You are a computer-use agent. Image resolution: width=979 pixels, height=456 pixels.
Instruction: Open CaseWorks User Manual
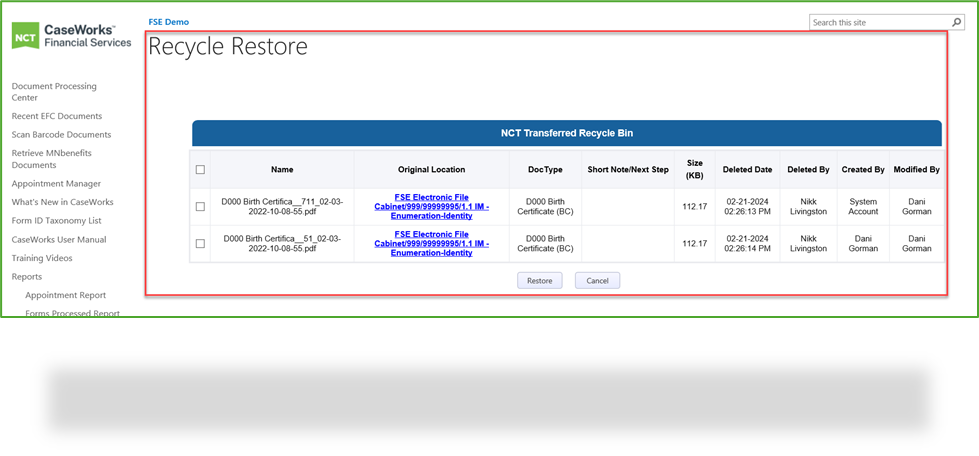point(59,240)
